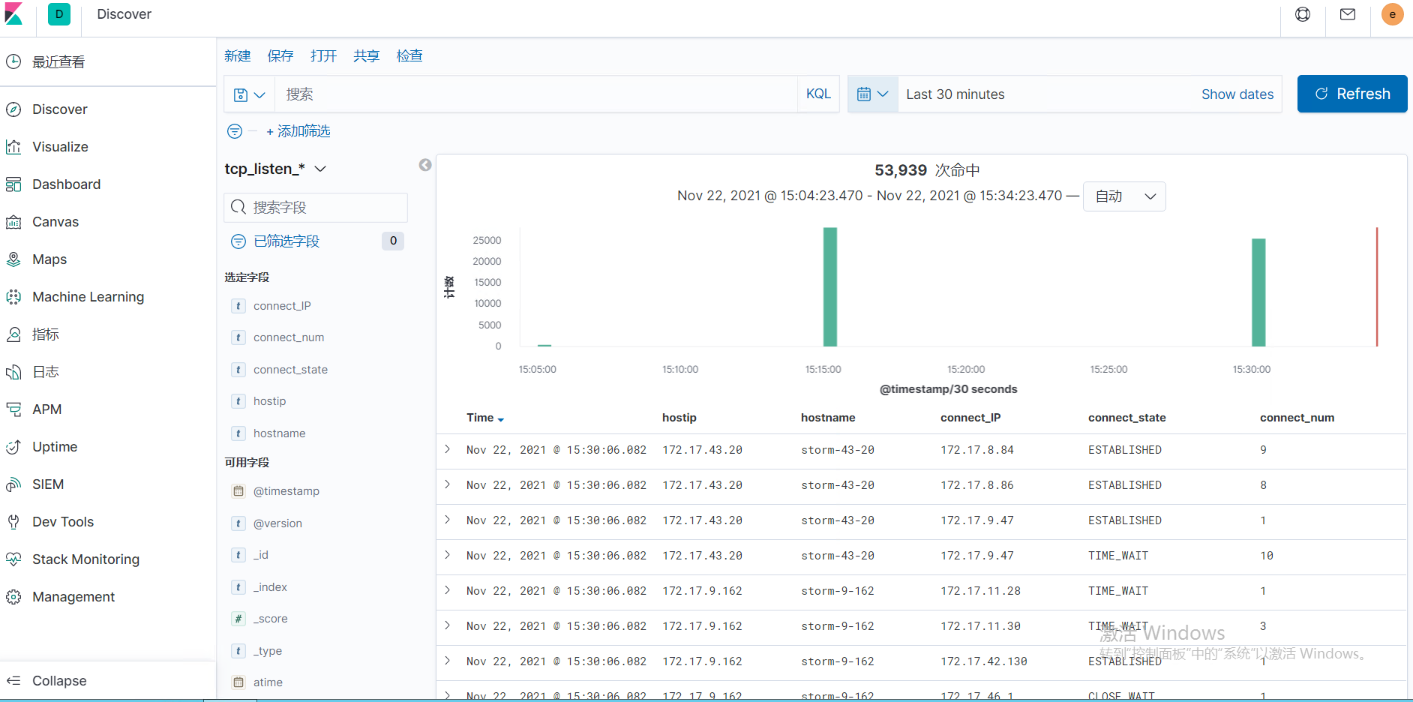The width and height of the screenshot is (1413, 702).
Task: Open Dashboard from sidebar
Action: point(66,184)
